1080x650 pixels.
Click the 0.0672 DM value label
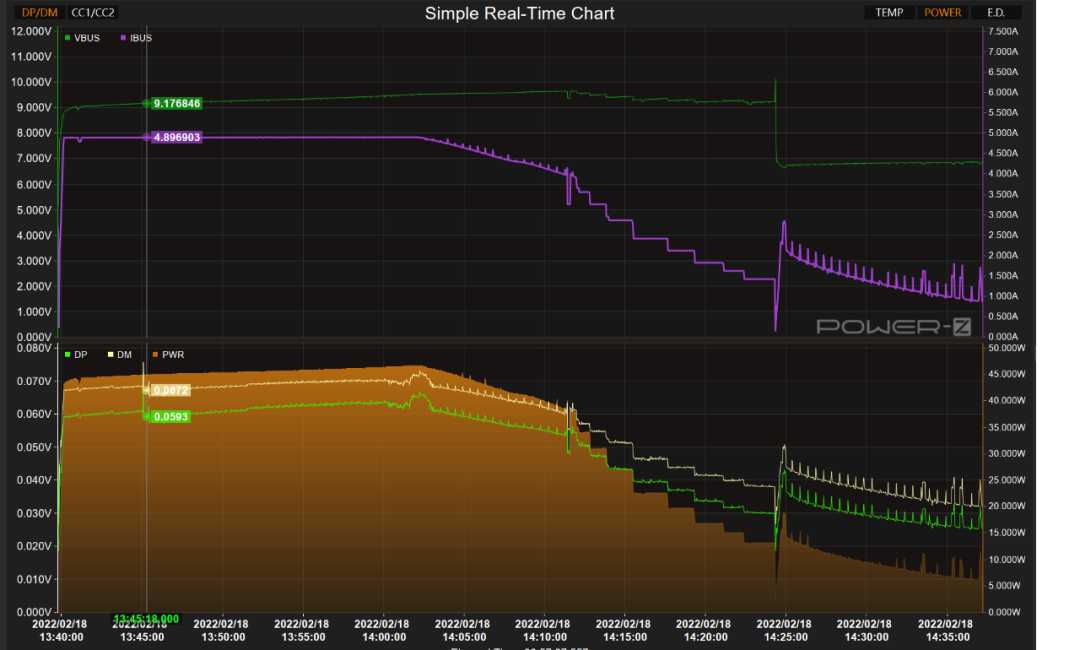[170, 389]
